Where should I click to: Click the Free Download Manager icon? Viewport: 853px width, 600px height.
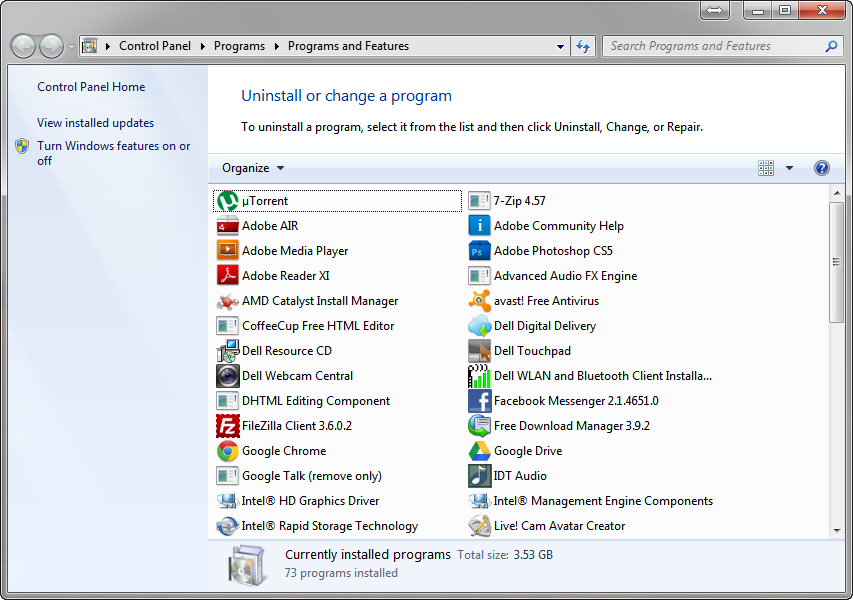coord(479,426)
